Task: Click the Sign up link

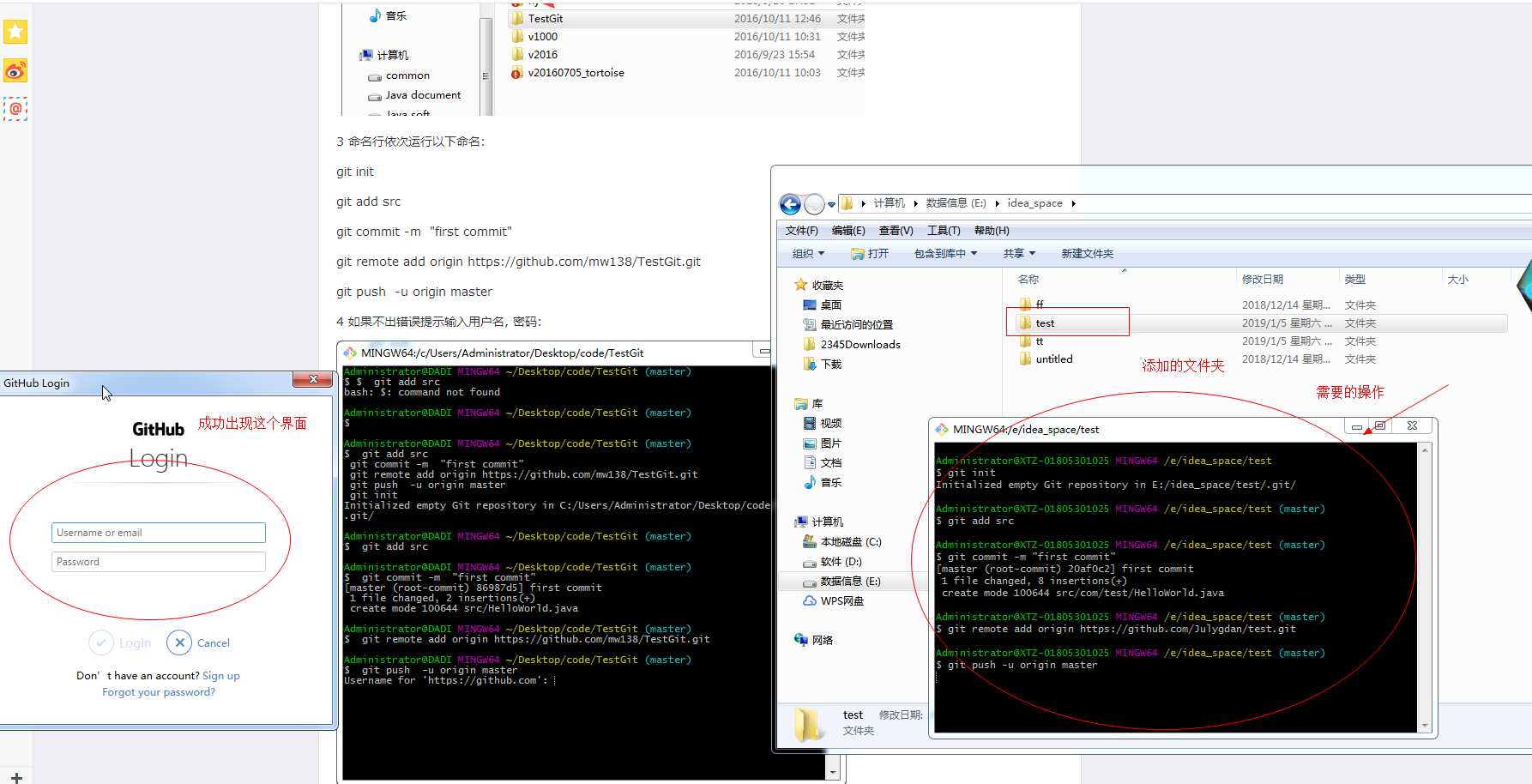Action: pos(221,676)
